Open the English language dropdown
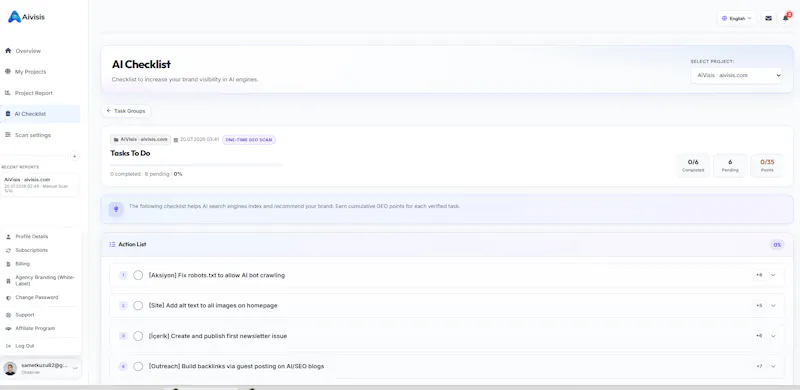The height and width of the screenshot is (390, 800). (x=736, y=18)
